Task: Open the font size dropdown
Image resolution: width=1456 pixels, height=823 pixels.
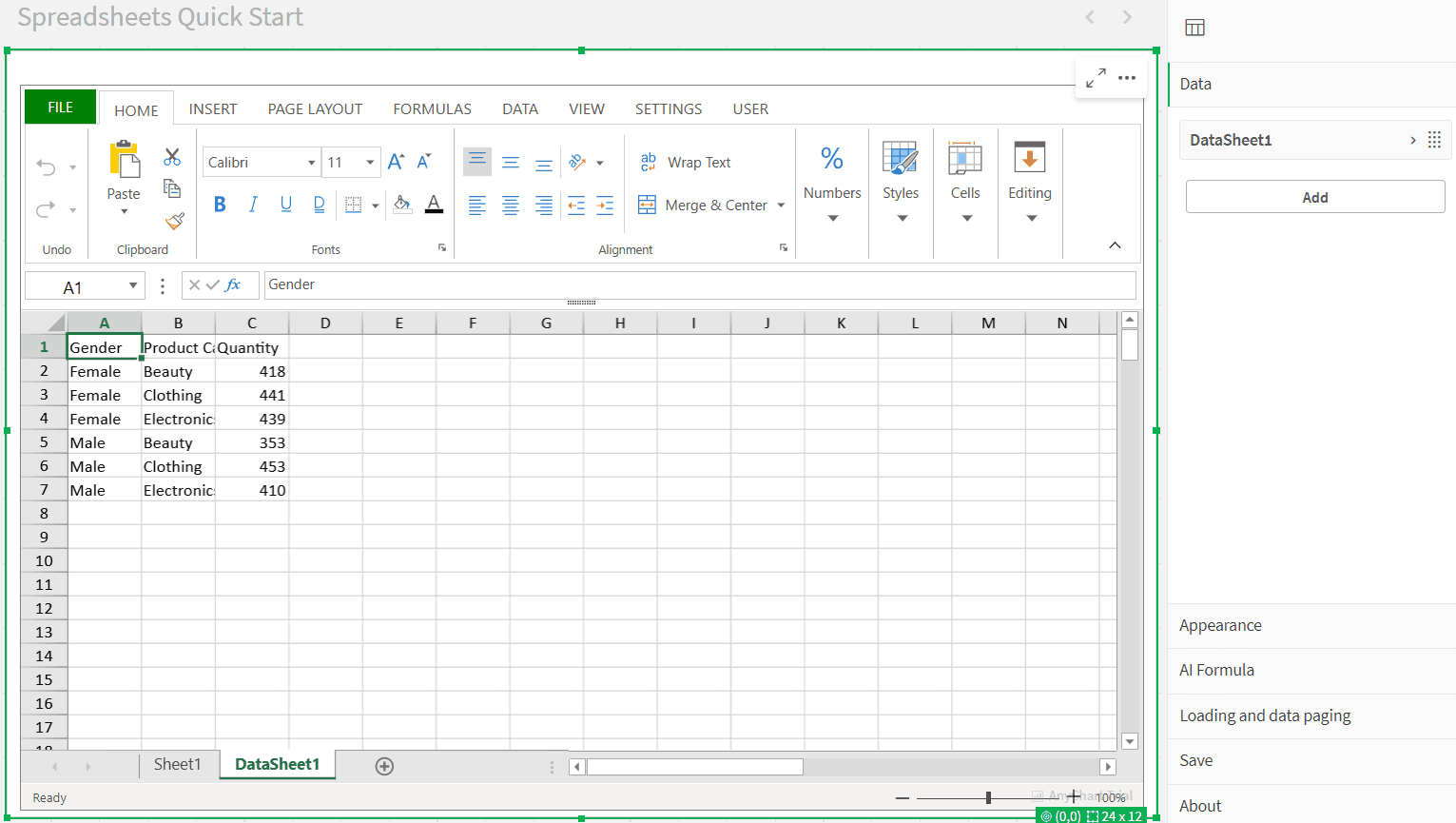Action: 370,163
